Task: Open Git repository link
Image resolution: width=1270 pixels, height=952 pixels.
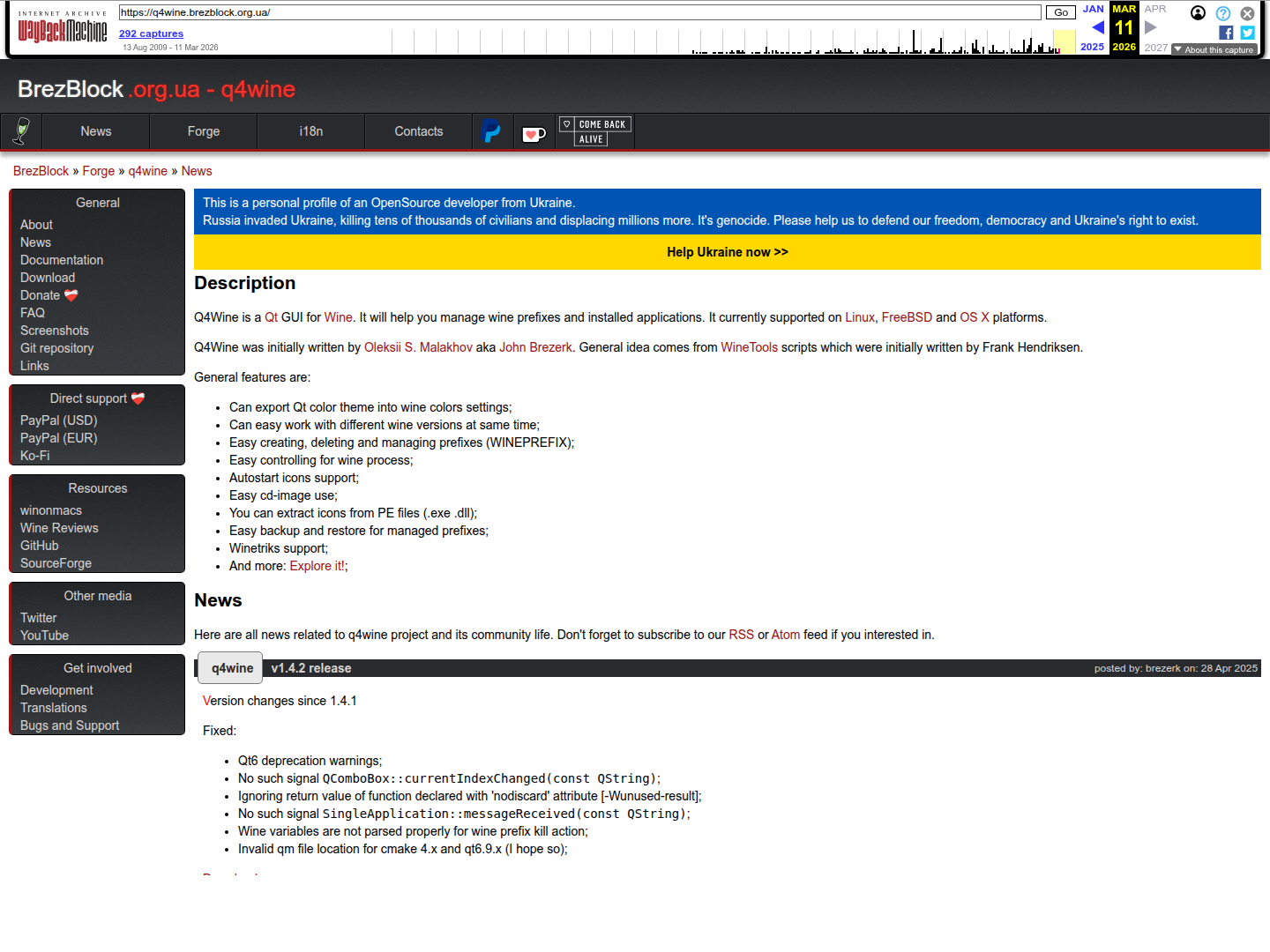Action: (x=56, y=348)
